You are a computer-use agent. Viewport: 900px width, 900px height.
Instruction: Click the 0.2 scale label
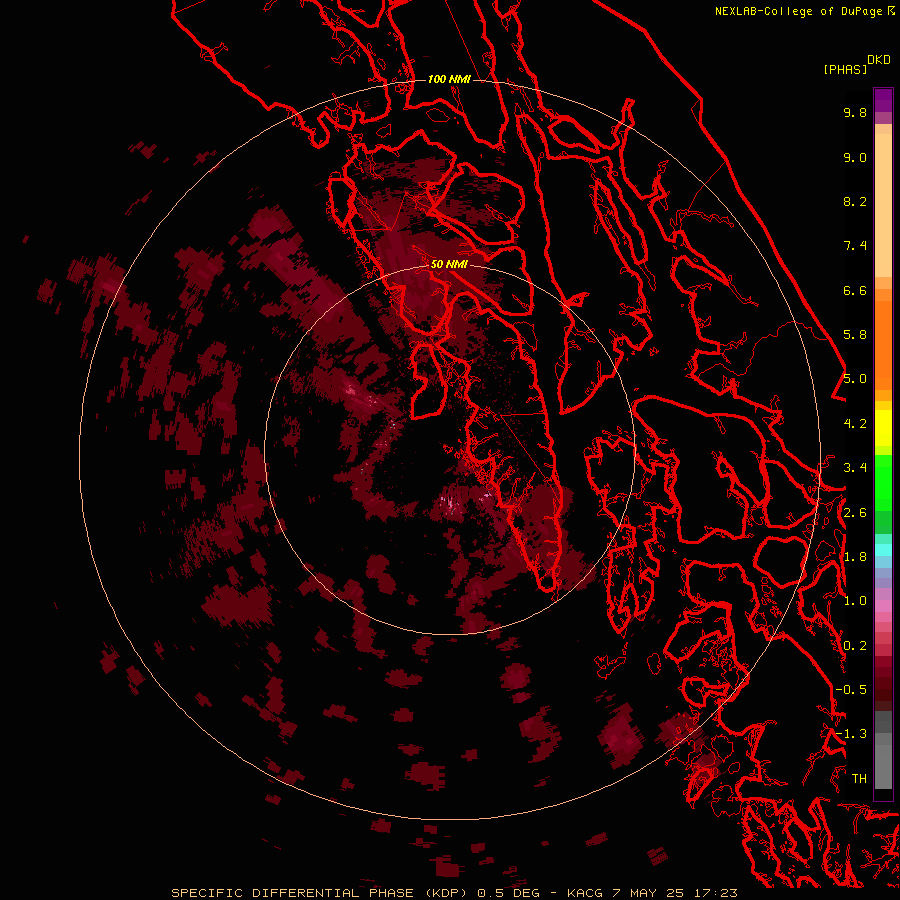click(x=855, y=646)
